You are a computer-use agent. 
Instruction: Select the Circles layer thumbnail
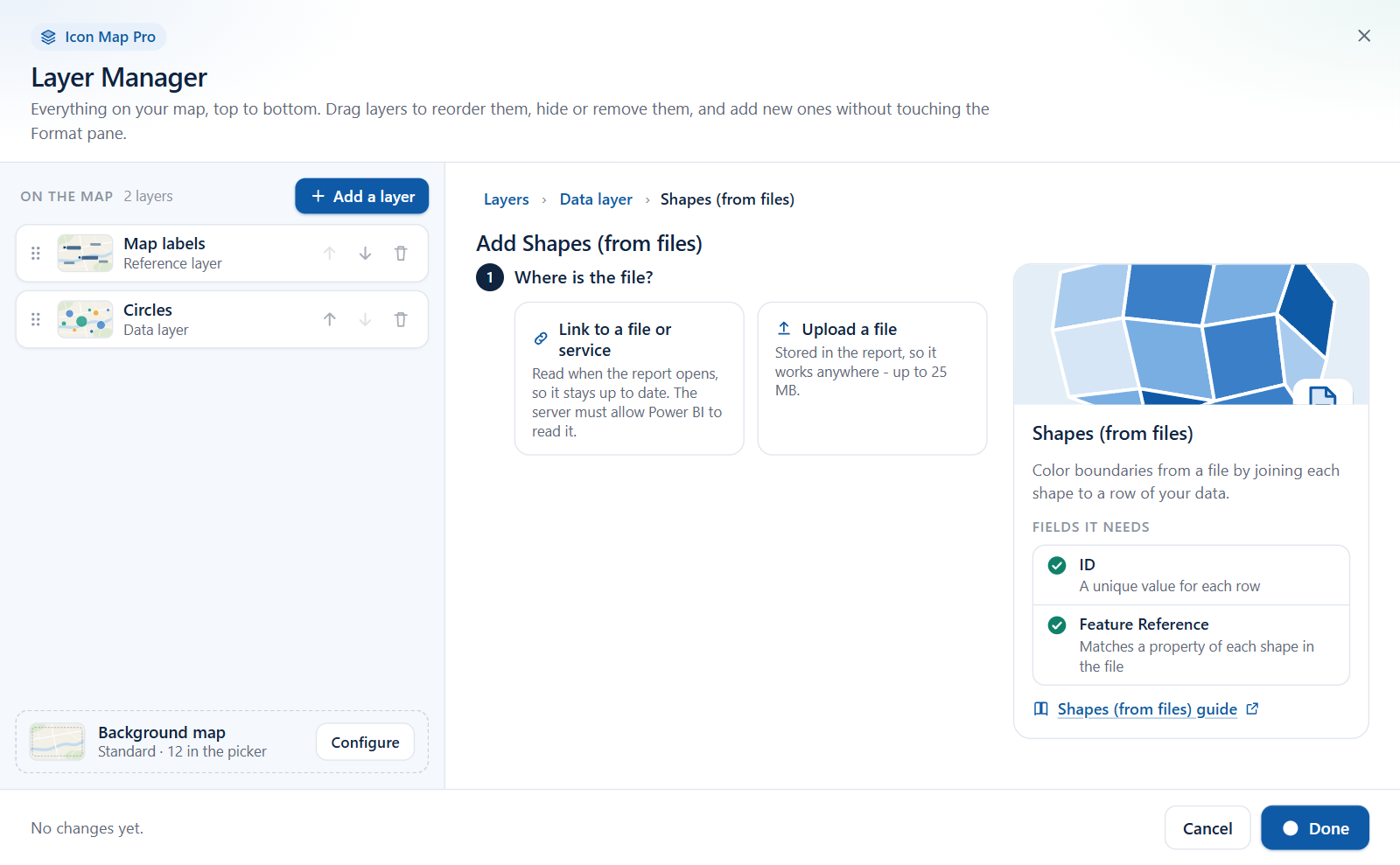[85, 319]
